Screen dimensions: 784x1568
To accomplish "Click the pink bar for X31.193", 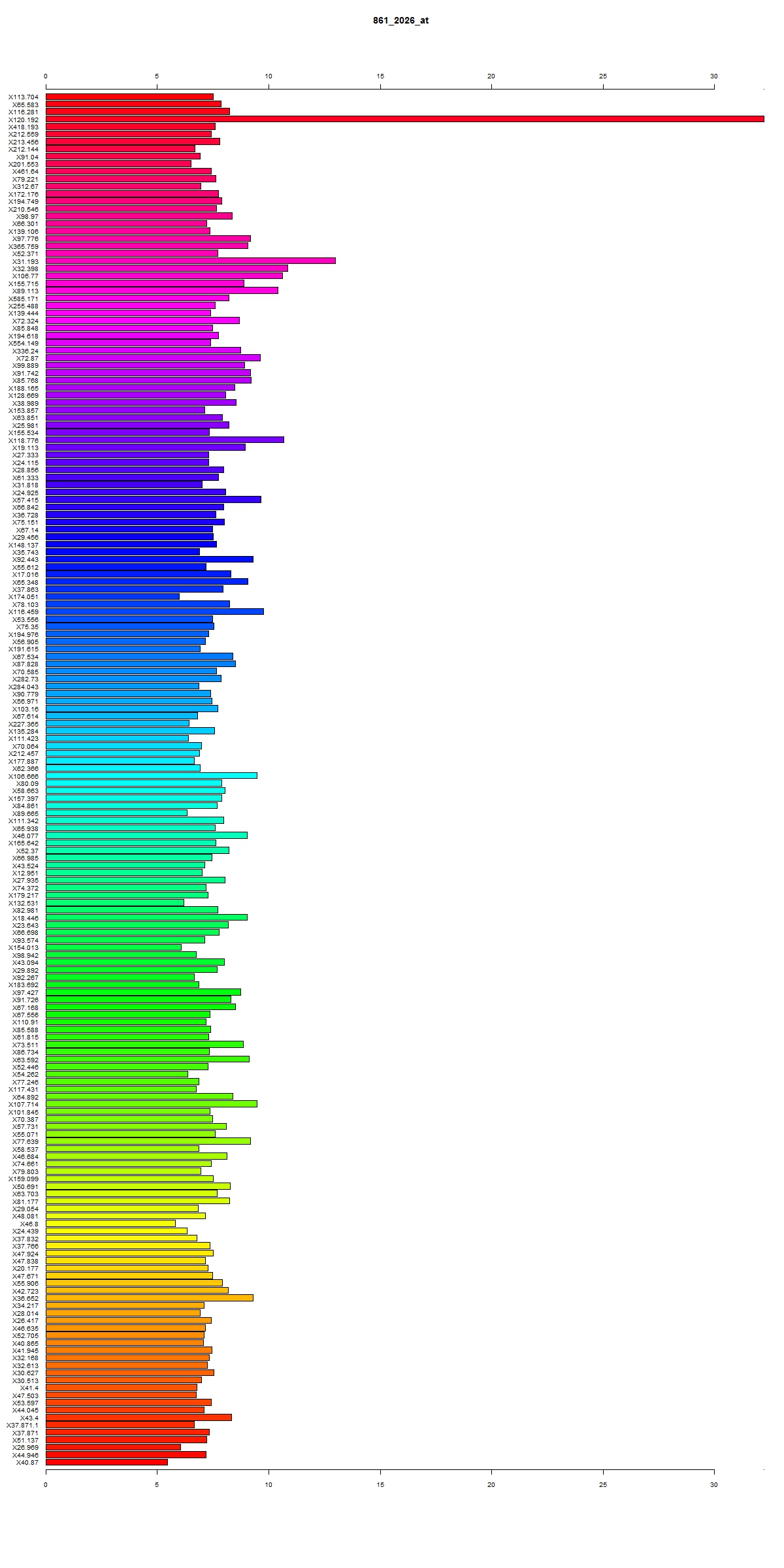I will click(190, 261).
